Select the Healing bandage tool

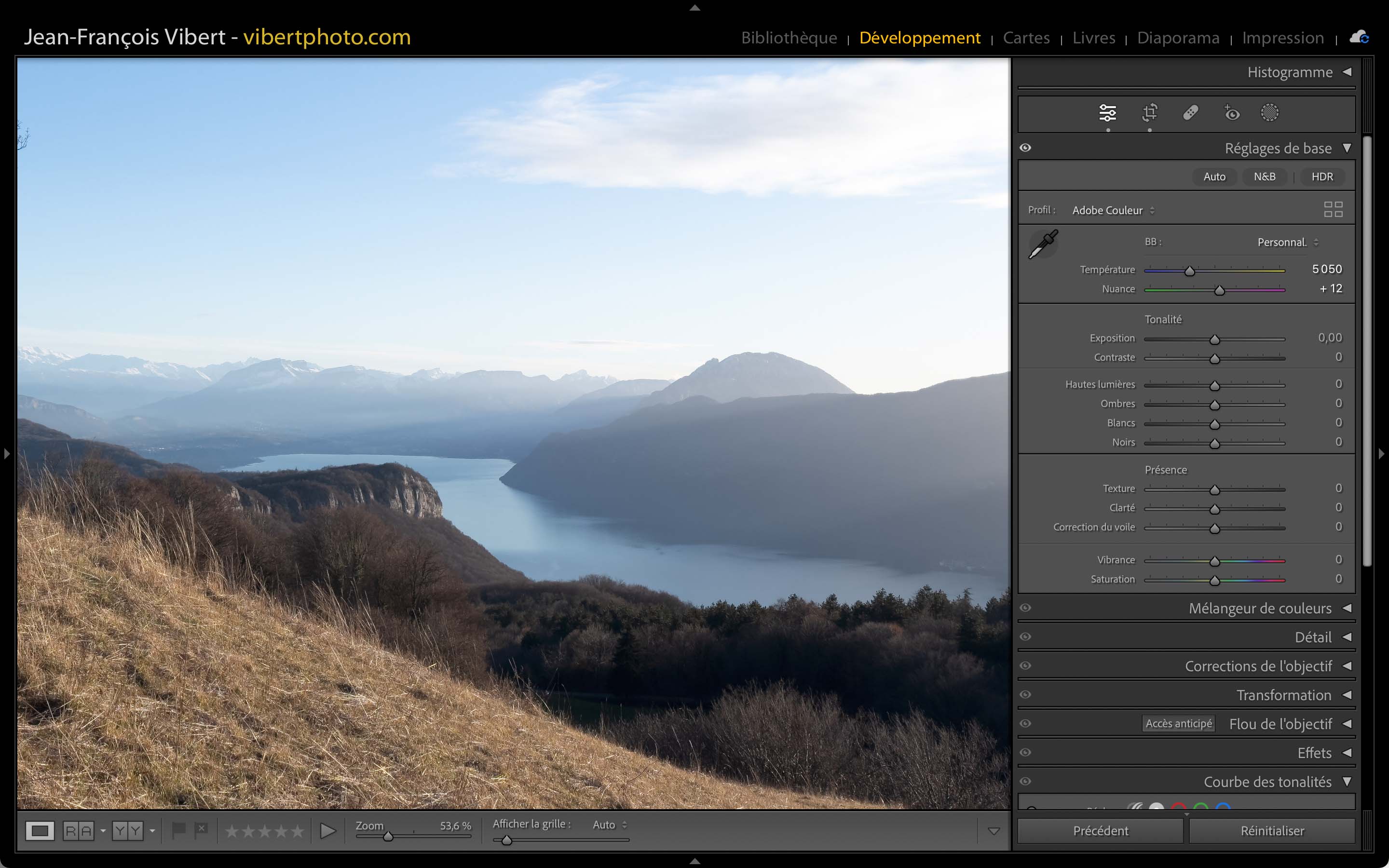coord(1190,113)
